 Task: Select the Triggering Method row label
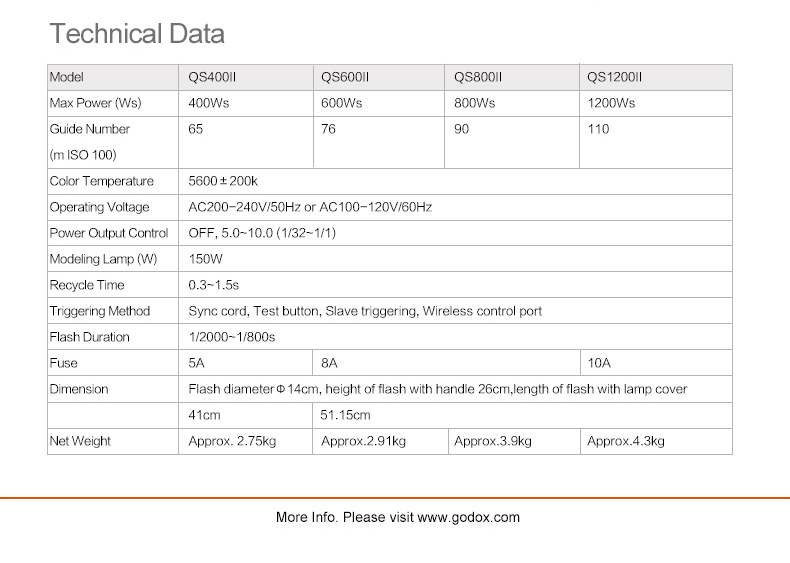coord(100,311)
